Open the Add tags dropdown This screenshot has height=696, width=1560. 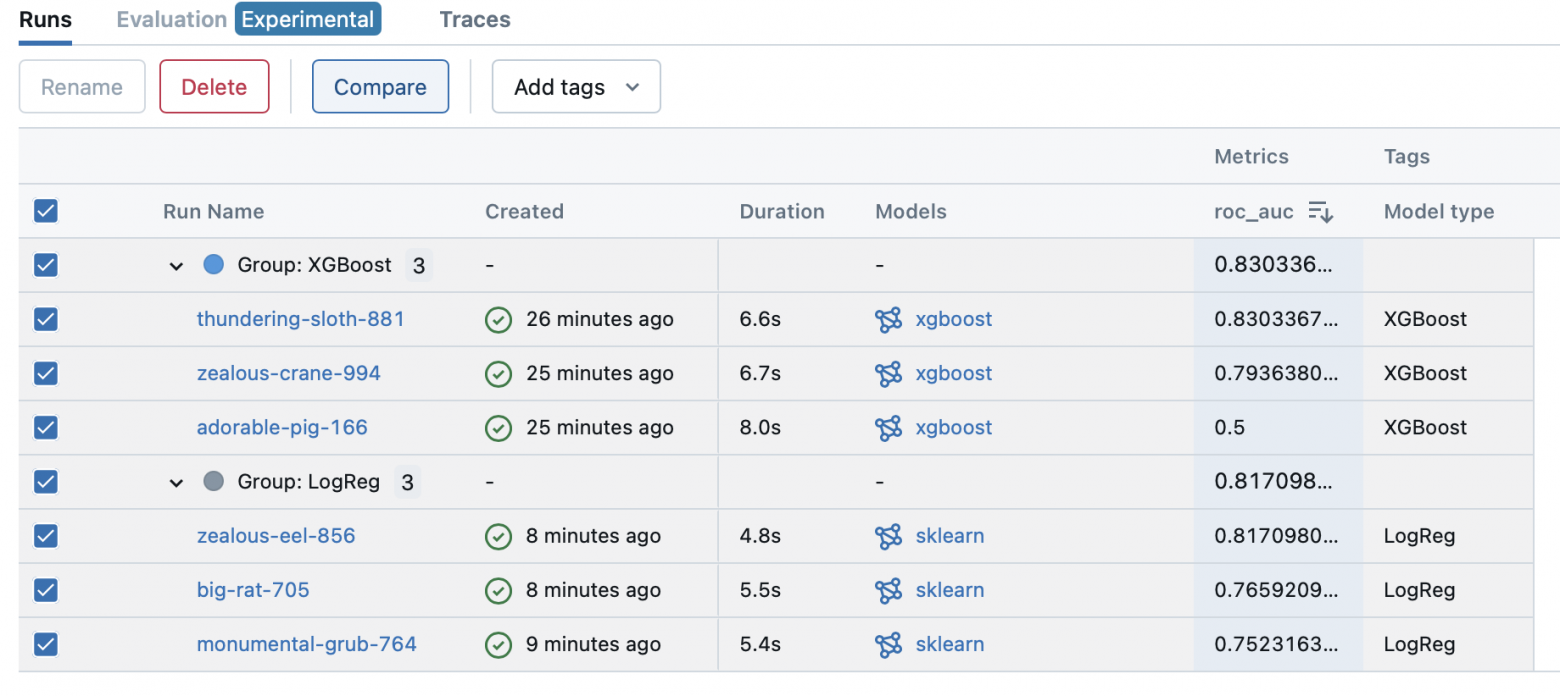(576, 87)
